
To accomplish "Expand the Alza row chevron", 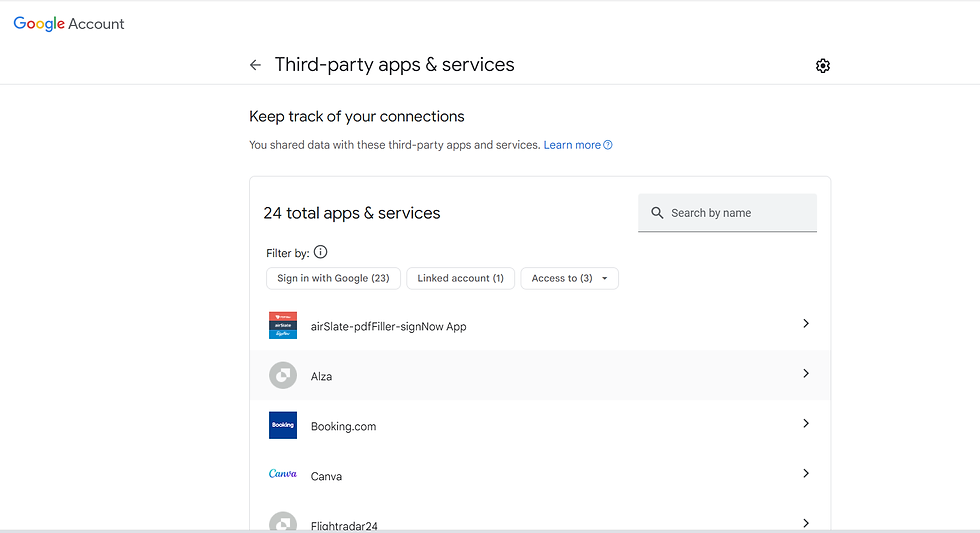I will (x=806, y=374).
